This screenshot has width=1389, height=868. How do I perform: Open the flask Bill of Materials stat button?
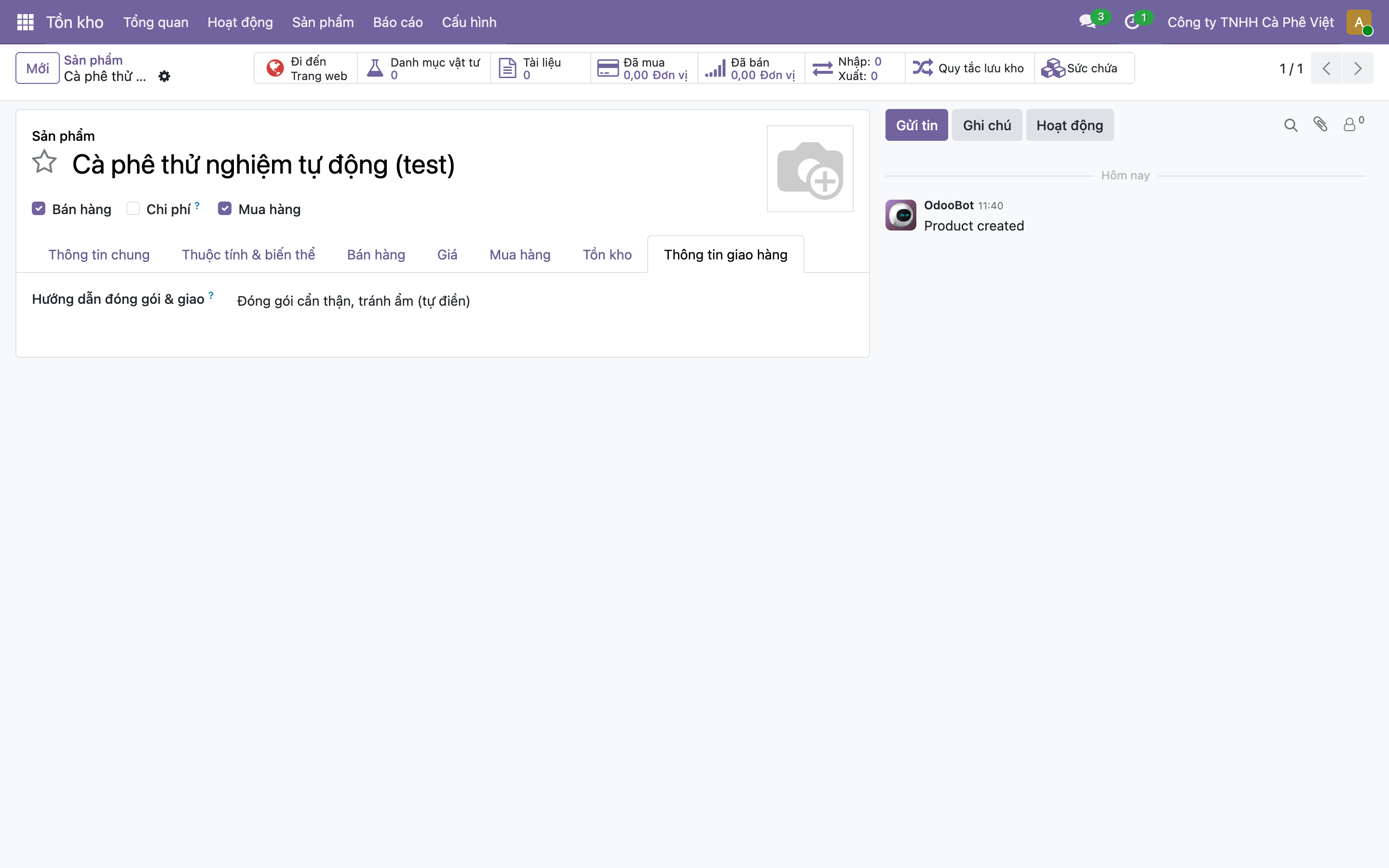423,68
